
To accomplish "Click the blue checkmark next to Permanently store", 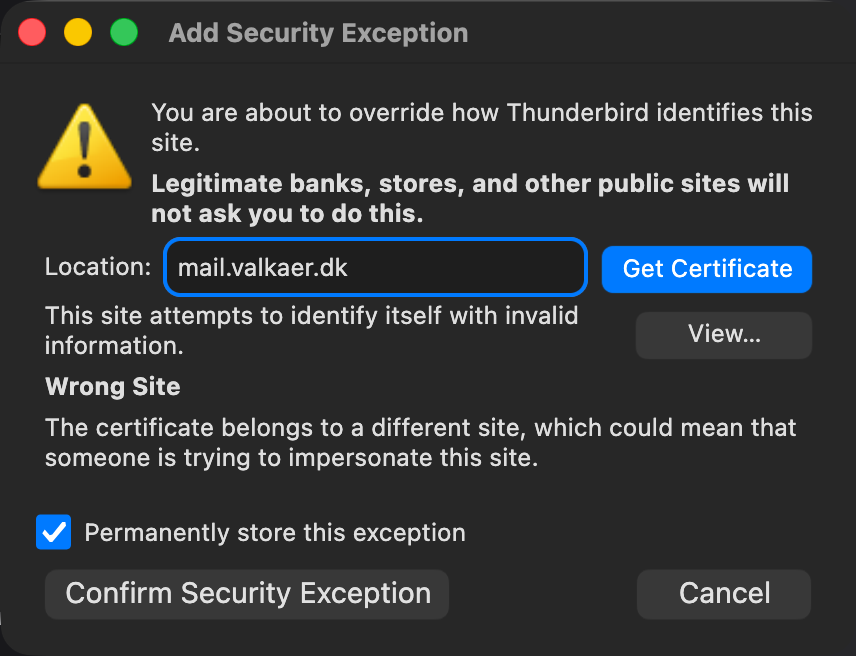I will (53, 532).
